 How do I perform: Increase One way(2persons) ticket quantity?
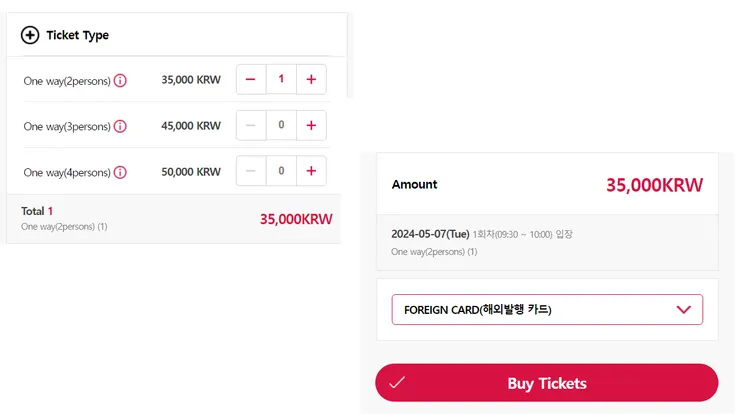coord(311,80)
